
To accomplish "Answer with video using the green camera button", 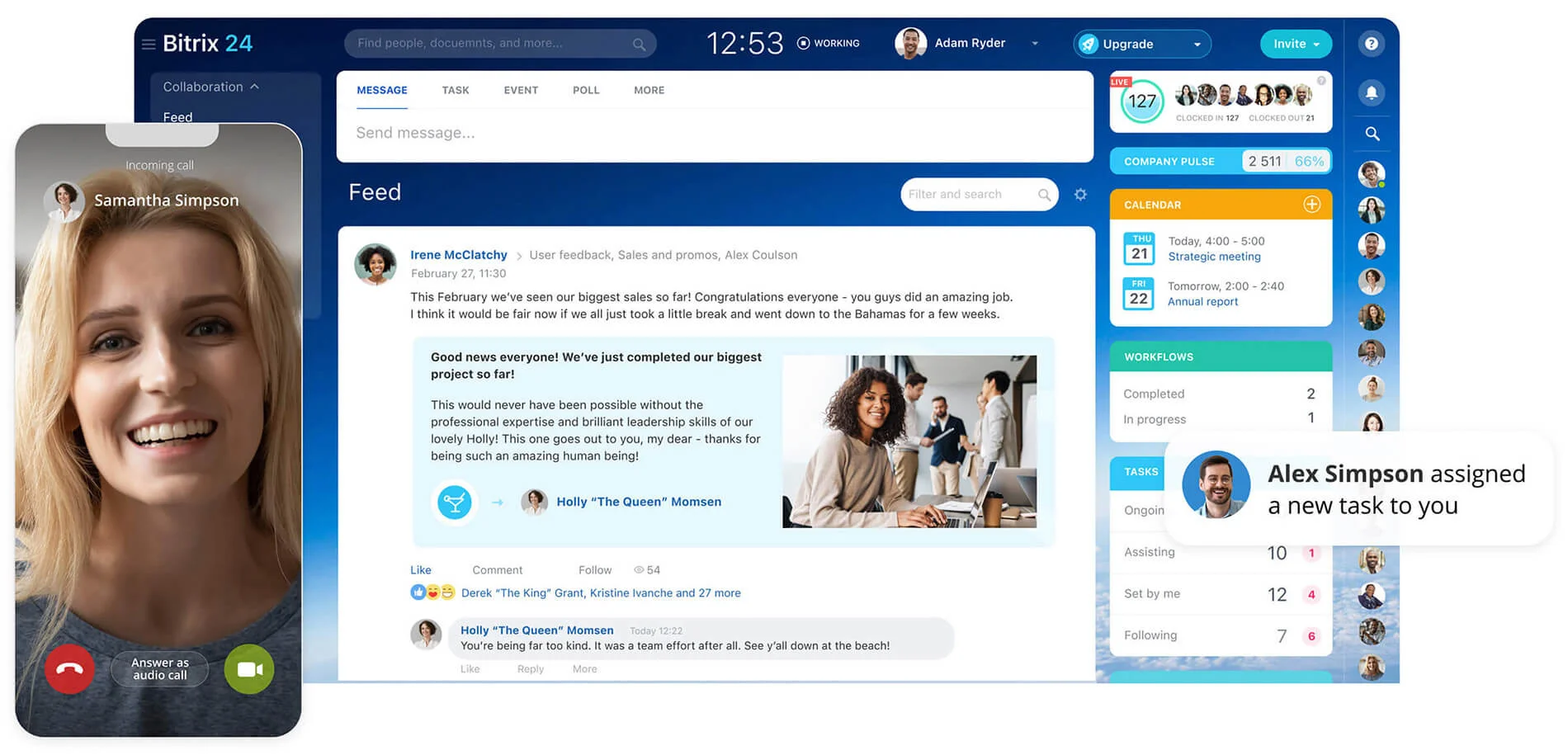I will (249, 668).
